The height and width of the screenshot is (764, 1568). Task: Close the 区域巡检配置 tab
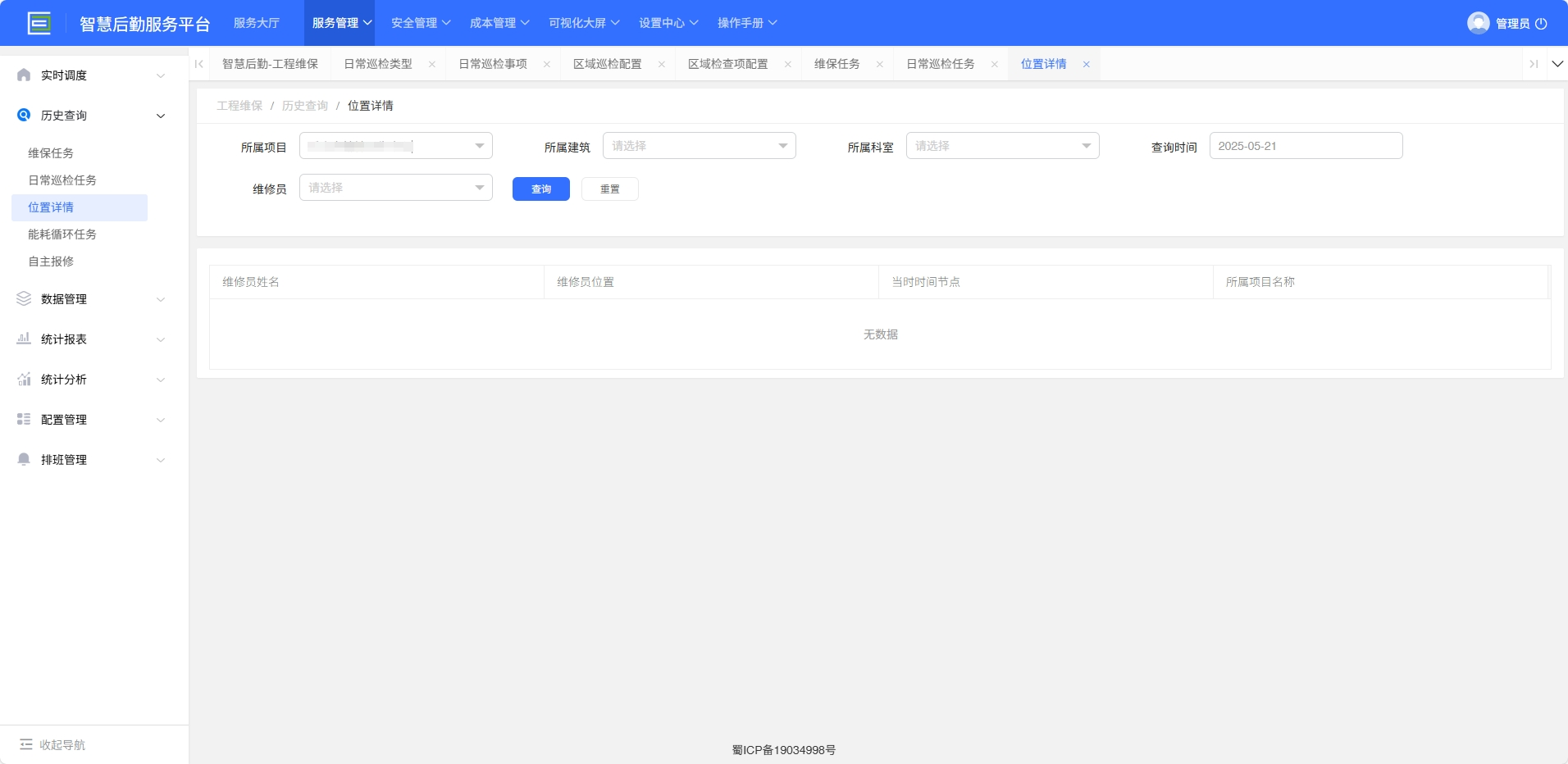(662, 65)
